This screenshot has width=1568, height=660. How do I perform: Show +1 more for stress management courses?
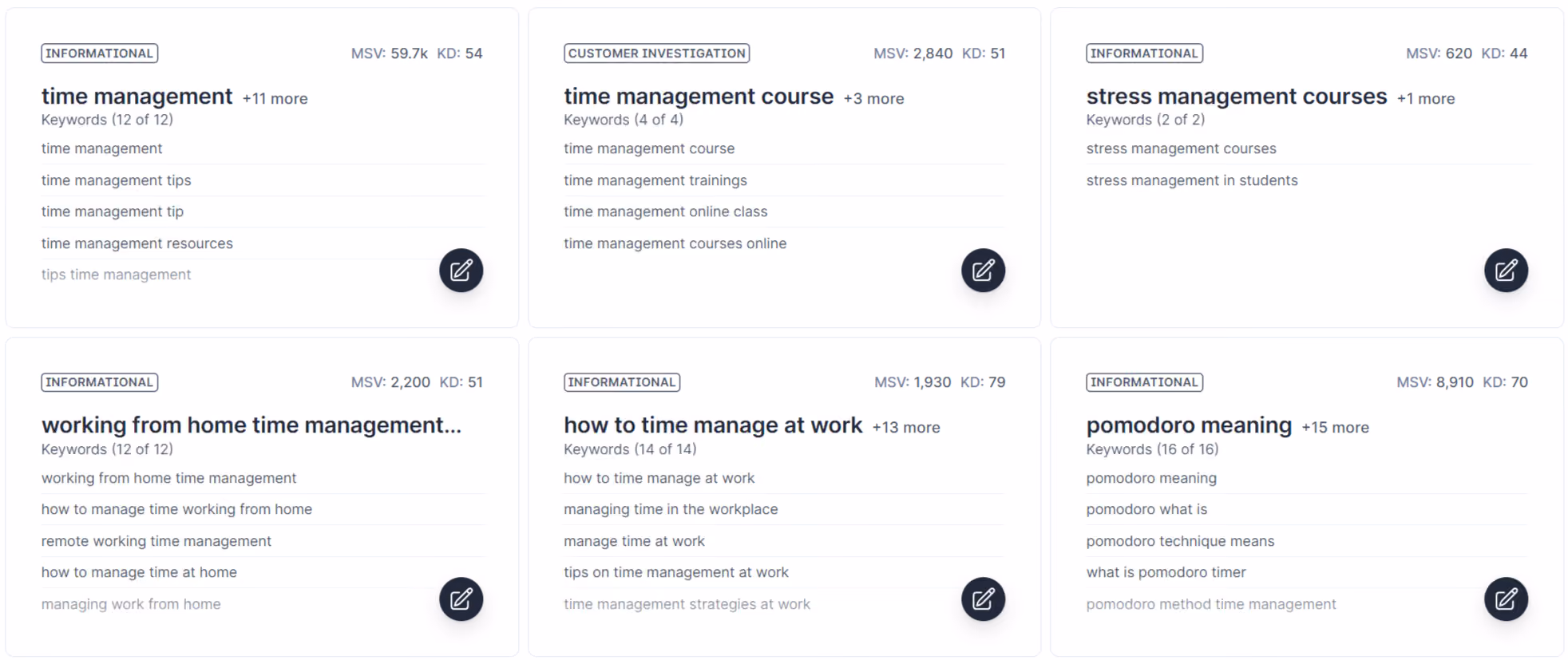[1426, 99]
